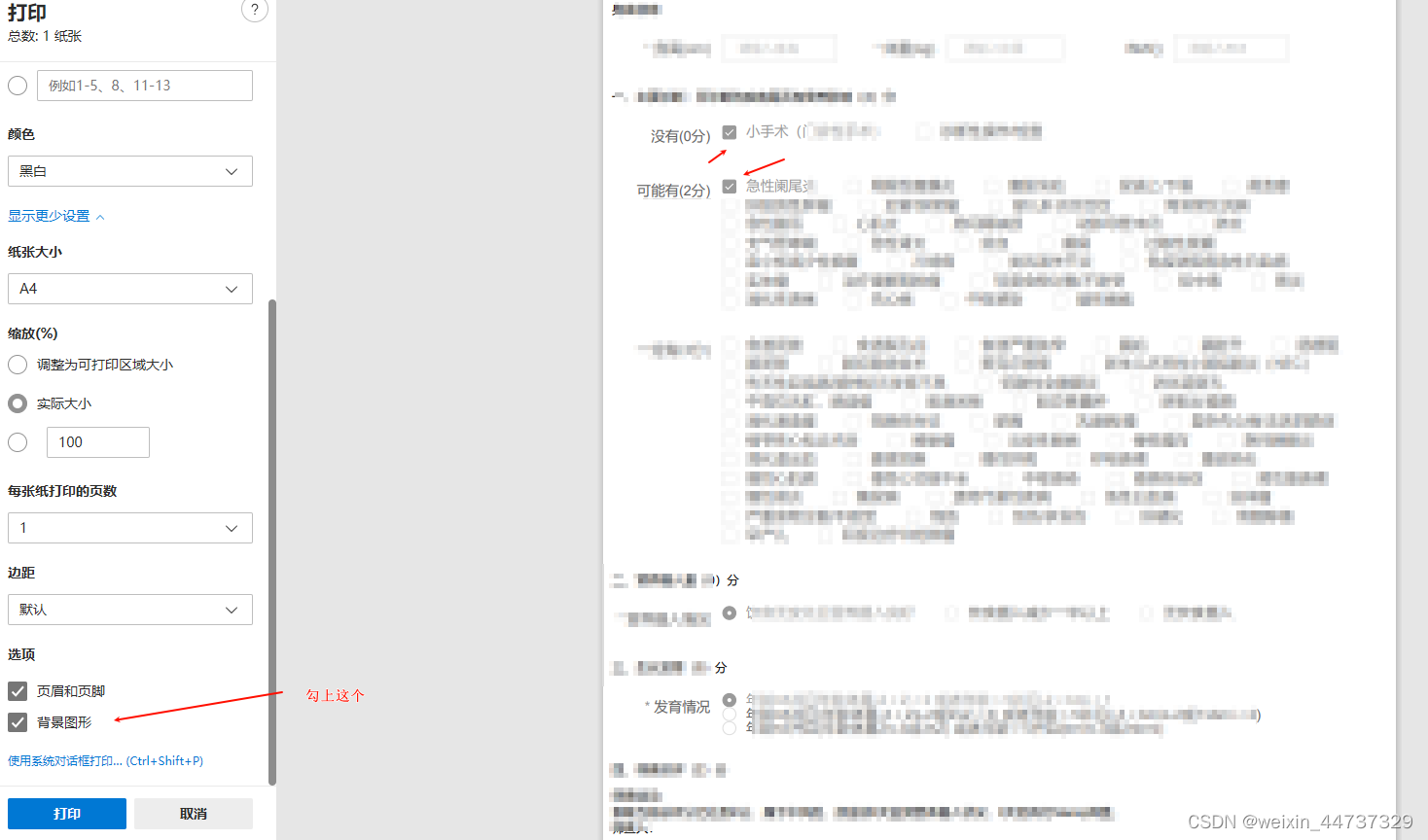Open the 边距 margins dropdown showing 默认
Viewport: 1428px width, 840px height.
click(129, 610)
